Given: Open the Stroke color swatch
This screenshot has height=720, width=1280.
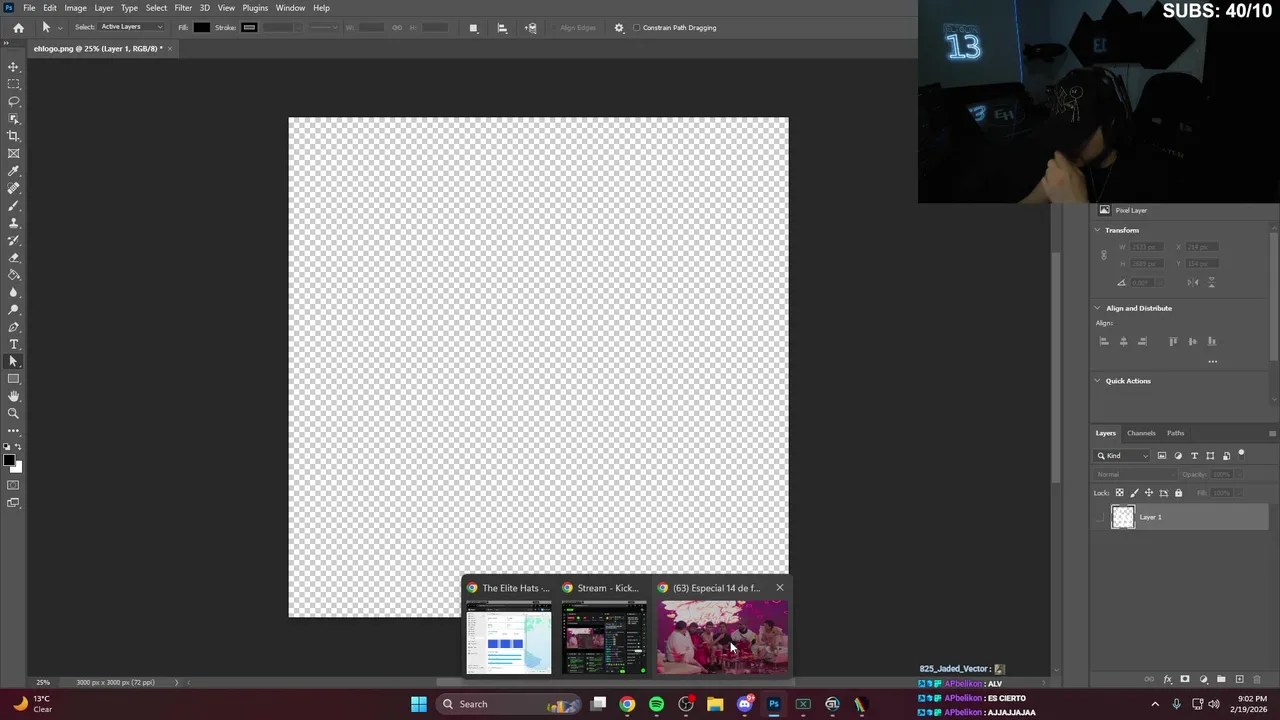Looking at the screenshot, I should (x=249, y=28).
